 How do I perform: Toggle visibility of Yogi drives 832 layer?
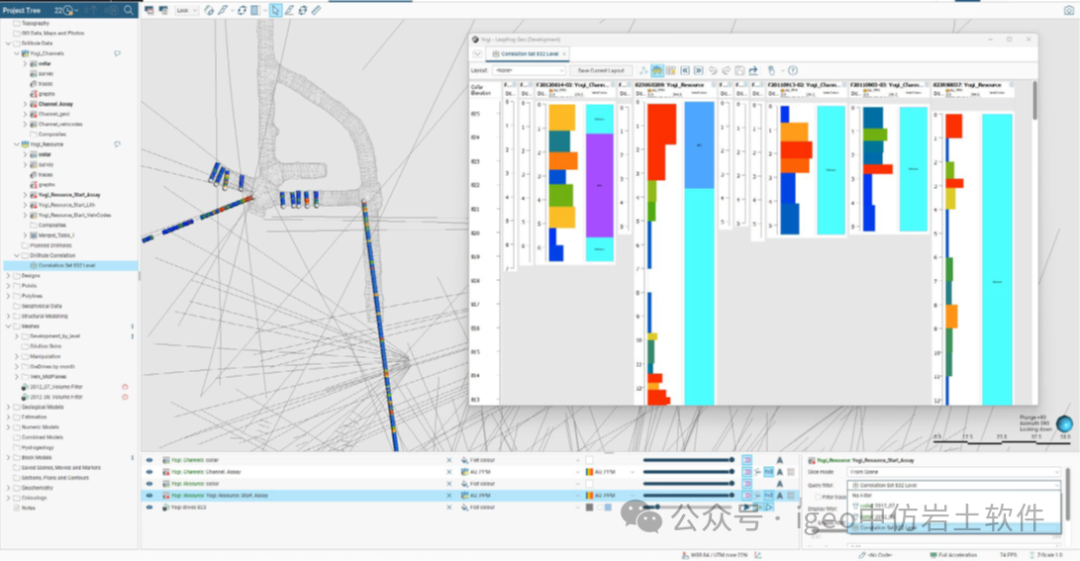click(150, 507)
